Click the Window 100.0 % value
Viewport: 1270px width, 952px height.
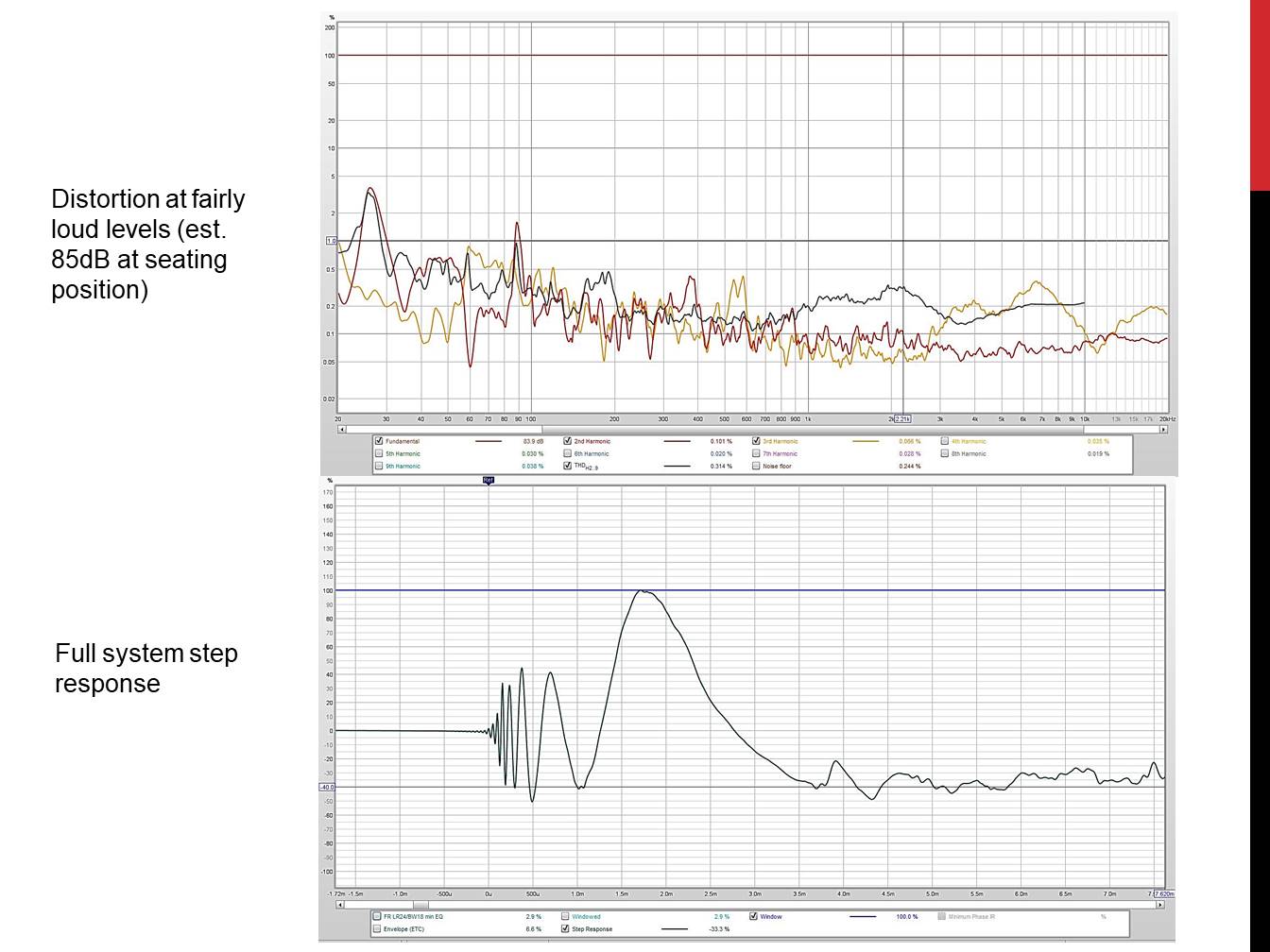tap(907, 916)
